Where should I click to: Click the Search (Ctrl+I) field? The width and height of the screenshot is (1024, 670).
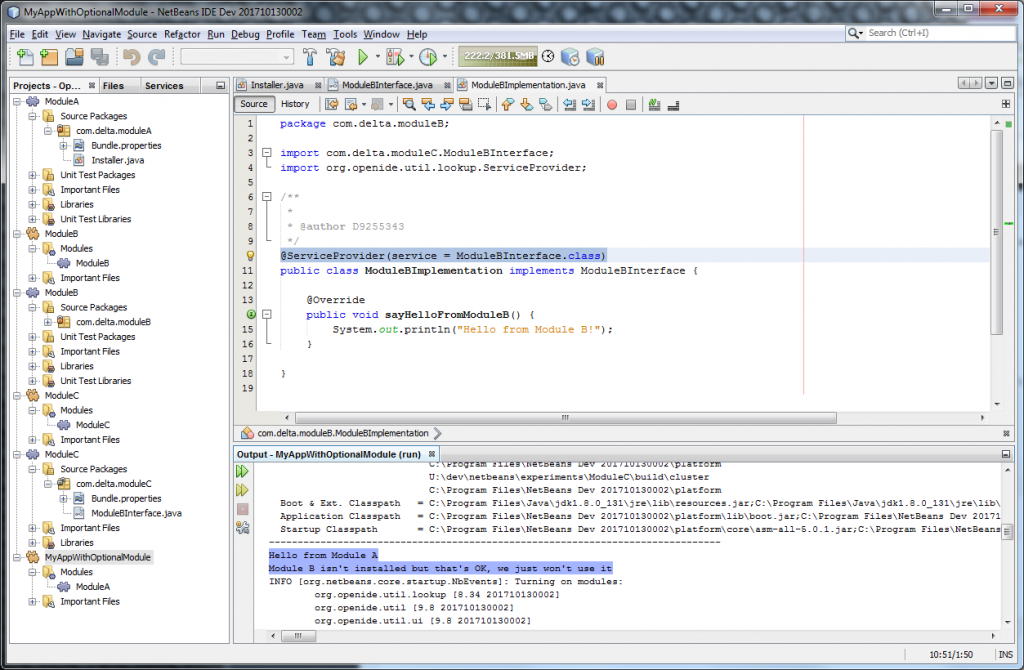940,33
